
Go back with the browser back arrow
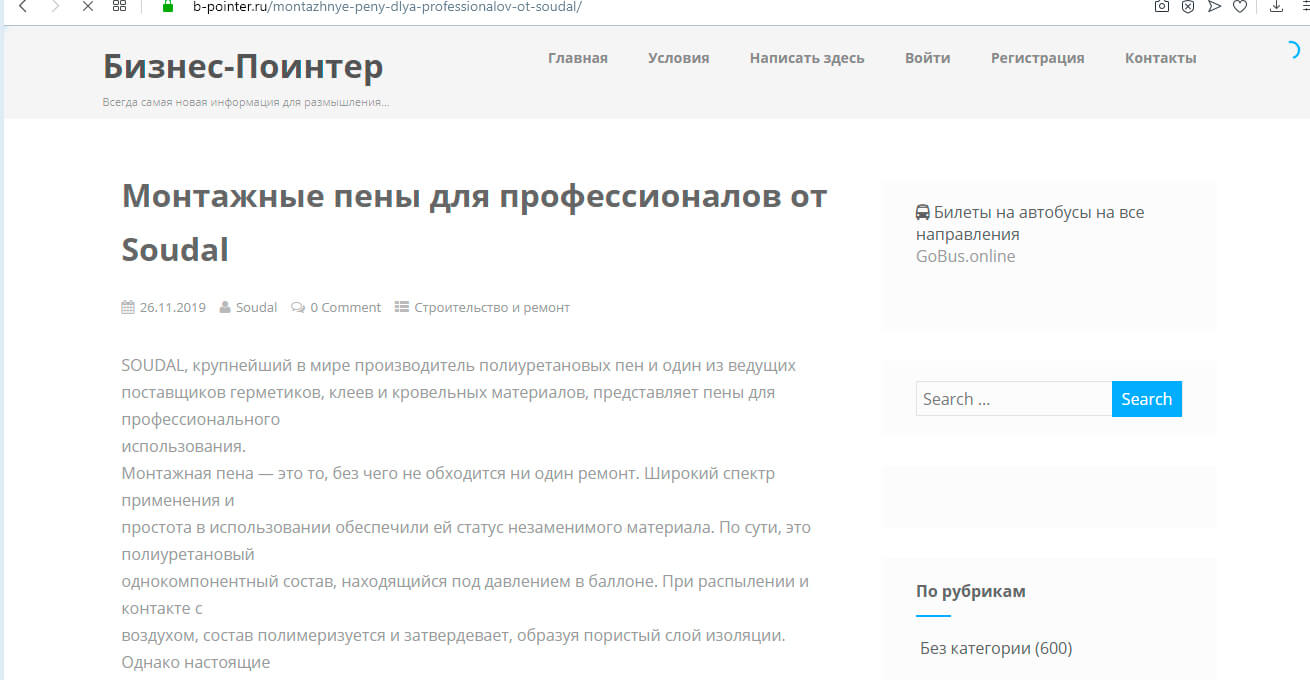[x=23, y=6]
